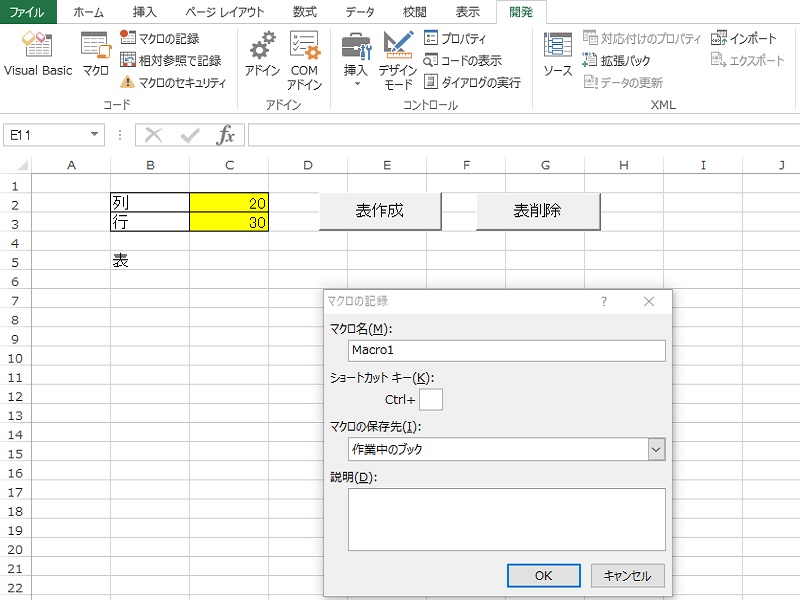This screenshot has width=800, height=600.
Task: Click the マクロ名 text field
Action: 506,350
